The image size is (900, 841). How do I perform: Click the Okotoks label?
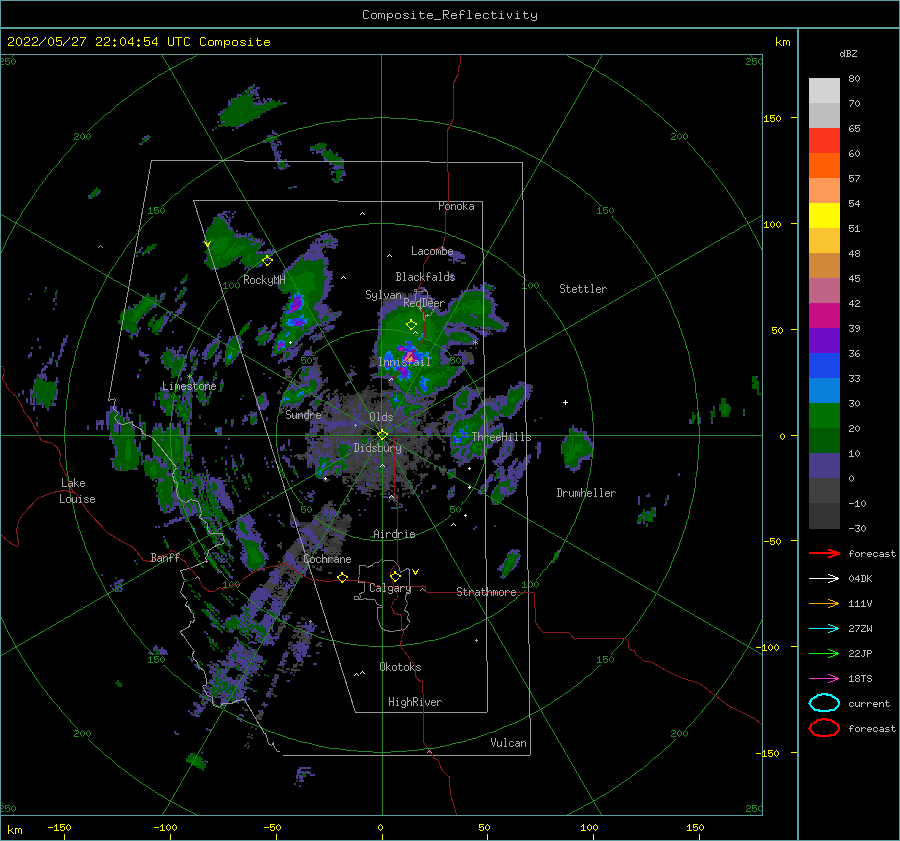pos(400,667)
